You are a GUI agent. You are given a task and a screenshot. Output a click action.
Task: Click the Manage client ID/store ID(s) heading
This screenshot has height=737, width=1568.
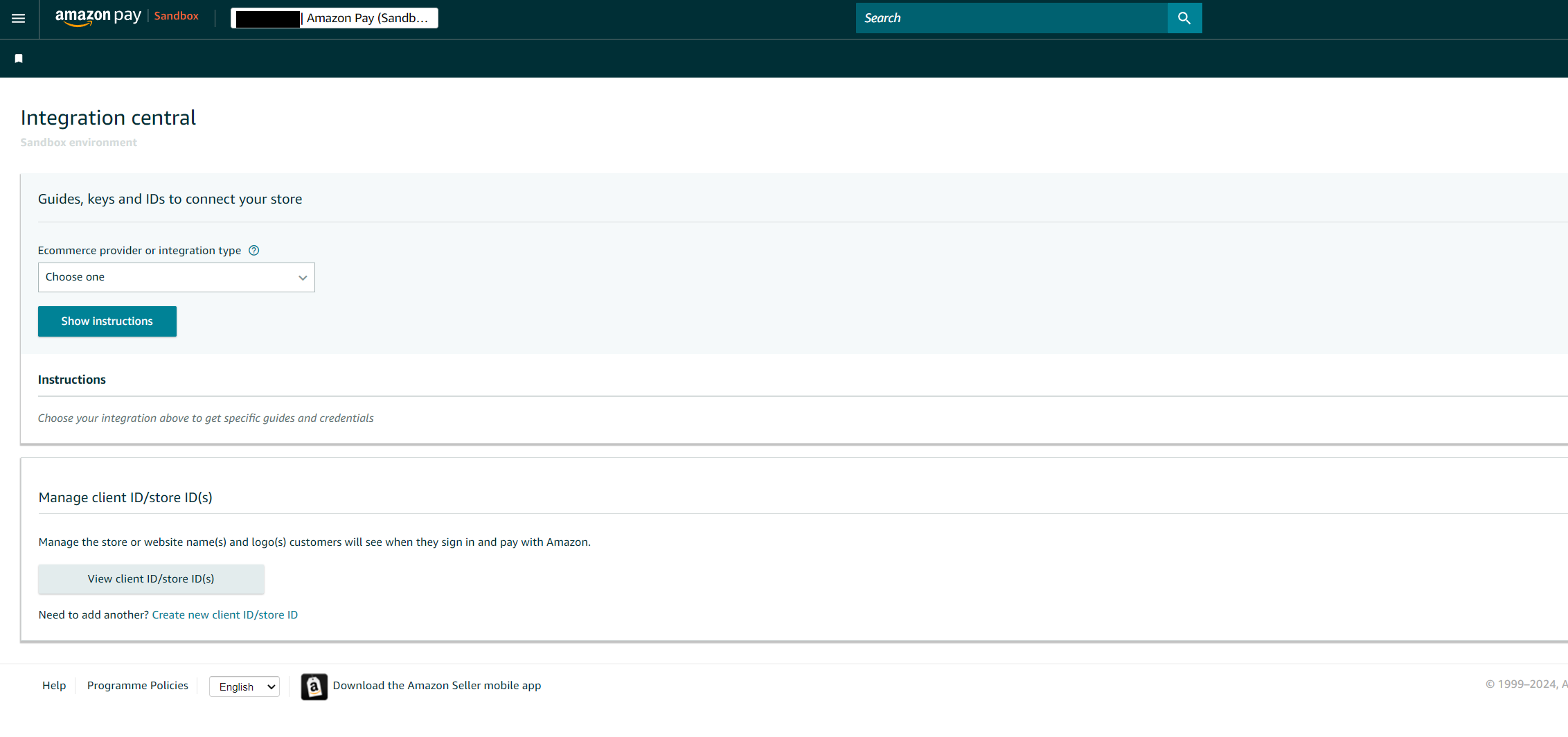tap(125, 497)
